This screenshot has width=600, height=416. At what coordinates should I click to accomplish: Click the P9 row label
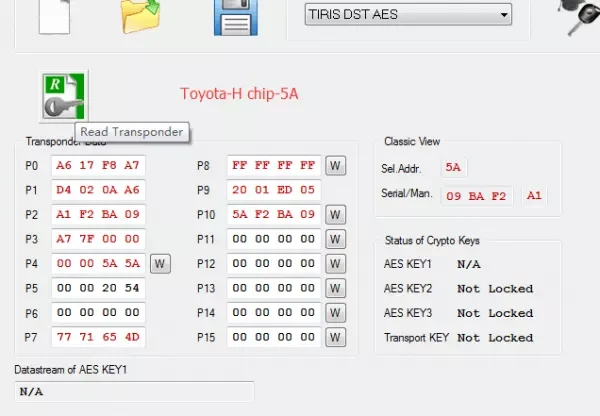(x=203, y=190)
